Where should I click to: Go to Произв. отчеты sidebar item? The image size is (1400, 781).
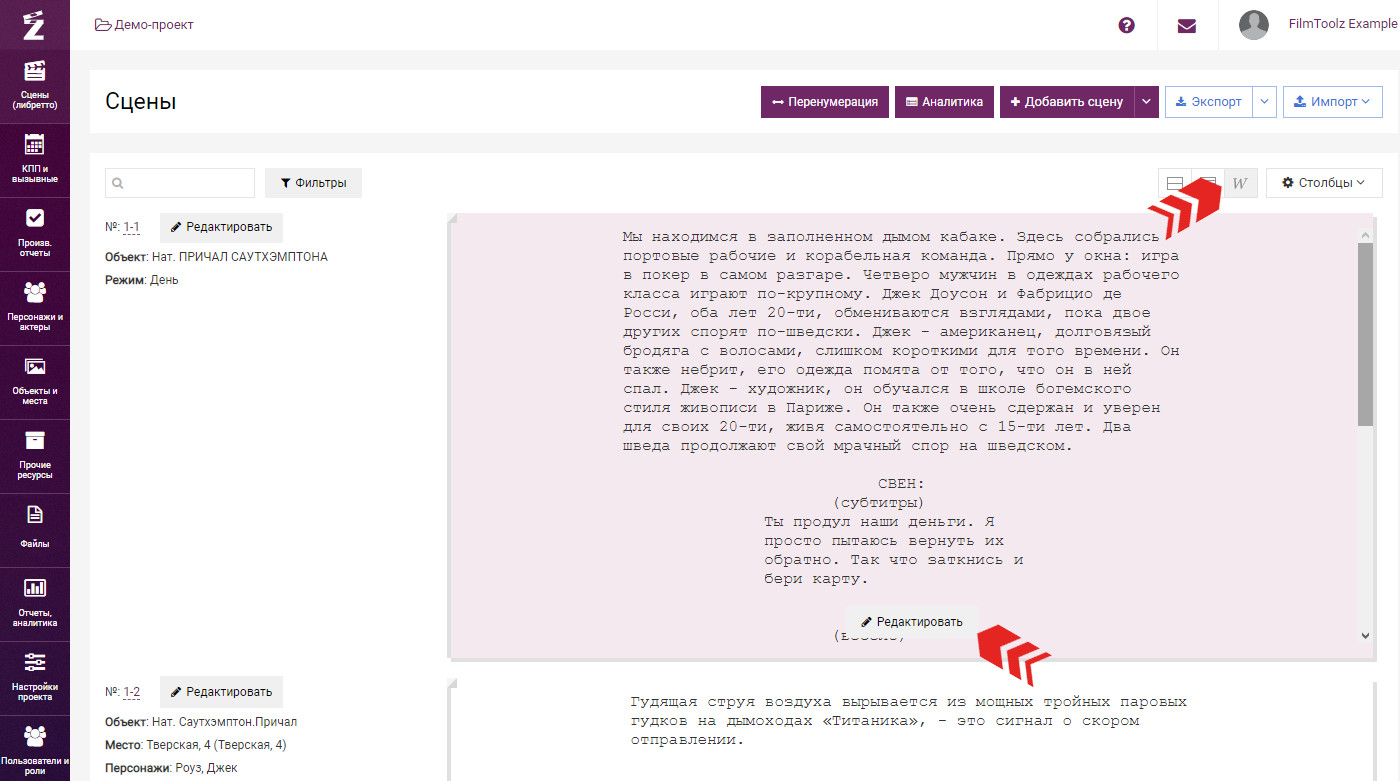(x=35, y=234)
